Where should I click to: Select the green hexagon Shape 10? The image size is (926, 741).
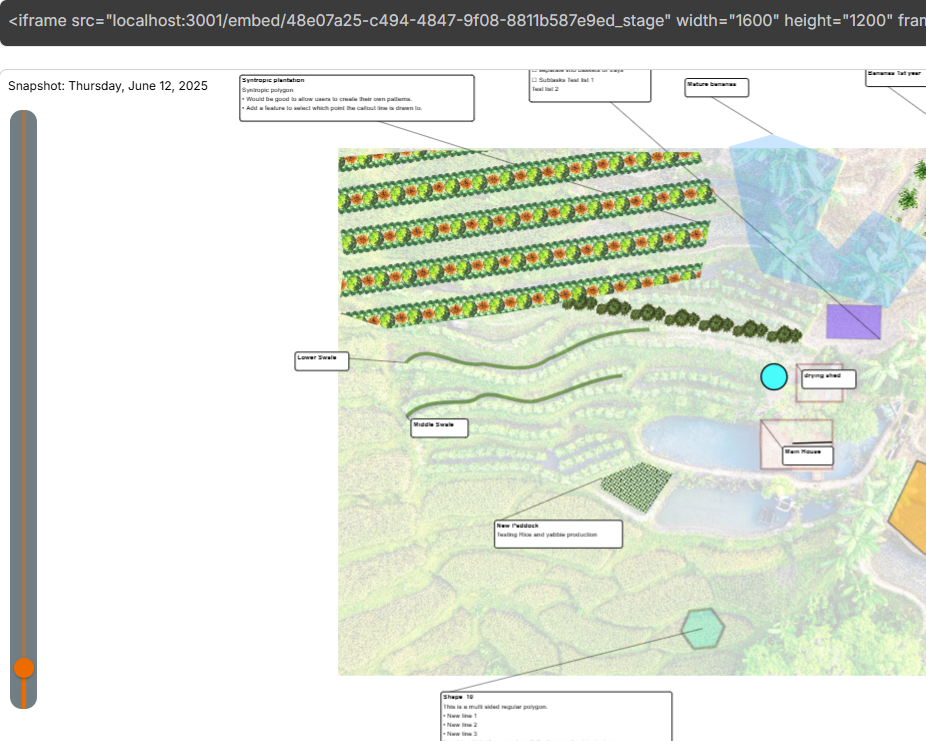(703, 629)
